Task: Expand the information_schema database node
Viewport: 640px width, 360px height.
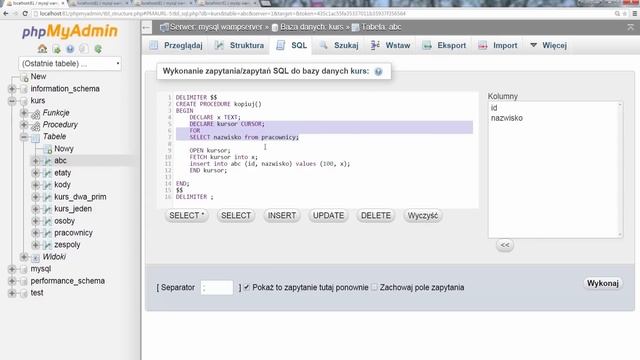Action: click(x=12, y=89)
